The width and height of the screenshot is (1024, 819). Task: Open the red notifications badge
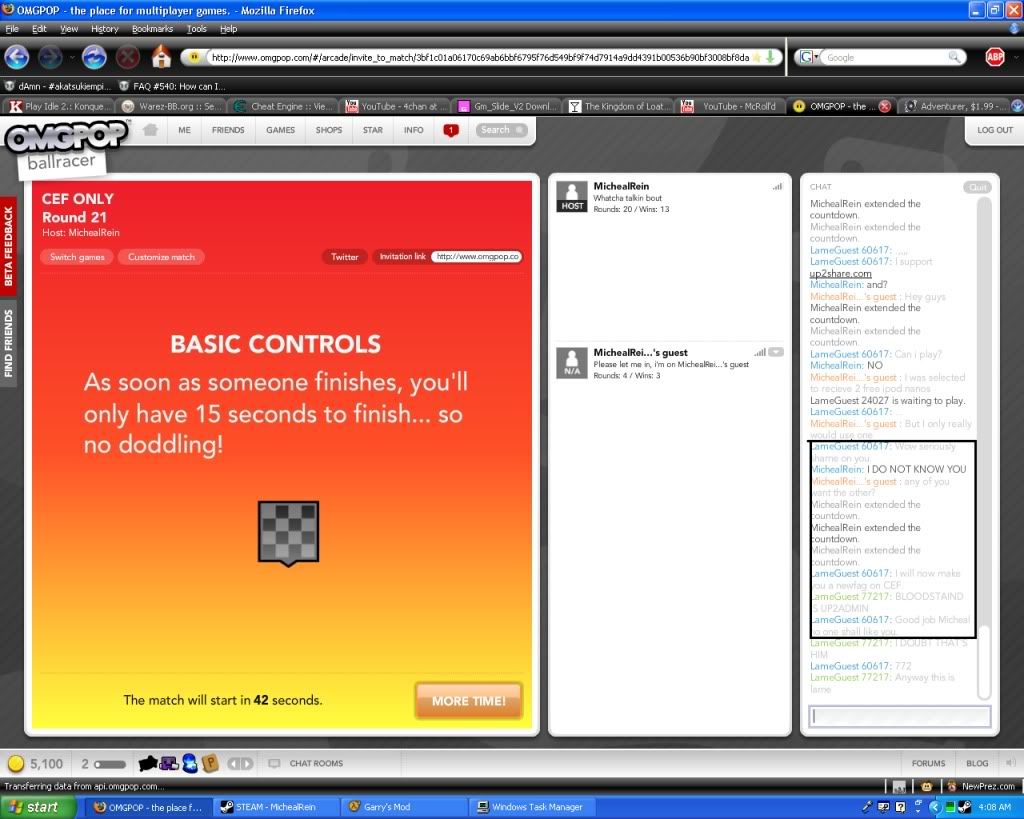tap(451, 130)
